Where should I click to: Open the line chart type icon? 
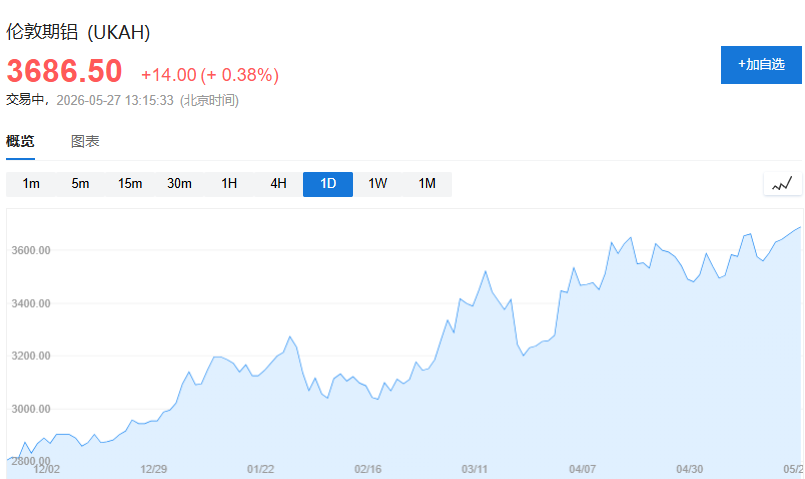click(x=782, y=184)
